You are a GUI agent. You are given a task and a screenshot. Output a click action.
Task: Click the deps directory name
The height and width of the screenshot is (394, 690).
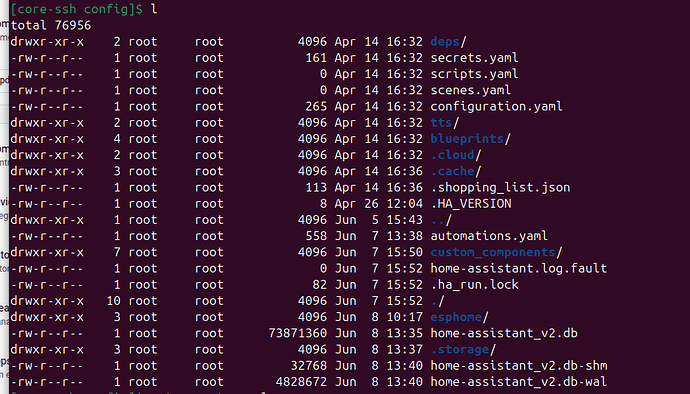[x=445, y=42]
